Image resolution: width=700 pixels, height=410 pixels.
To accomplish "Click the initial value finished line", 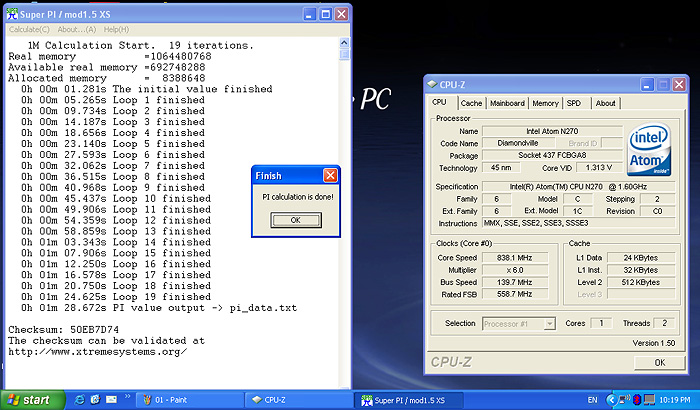I will [146, 89].
